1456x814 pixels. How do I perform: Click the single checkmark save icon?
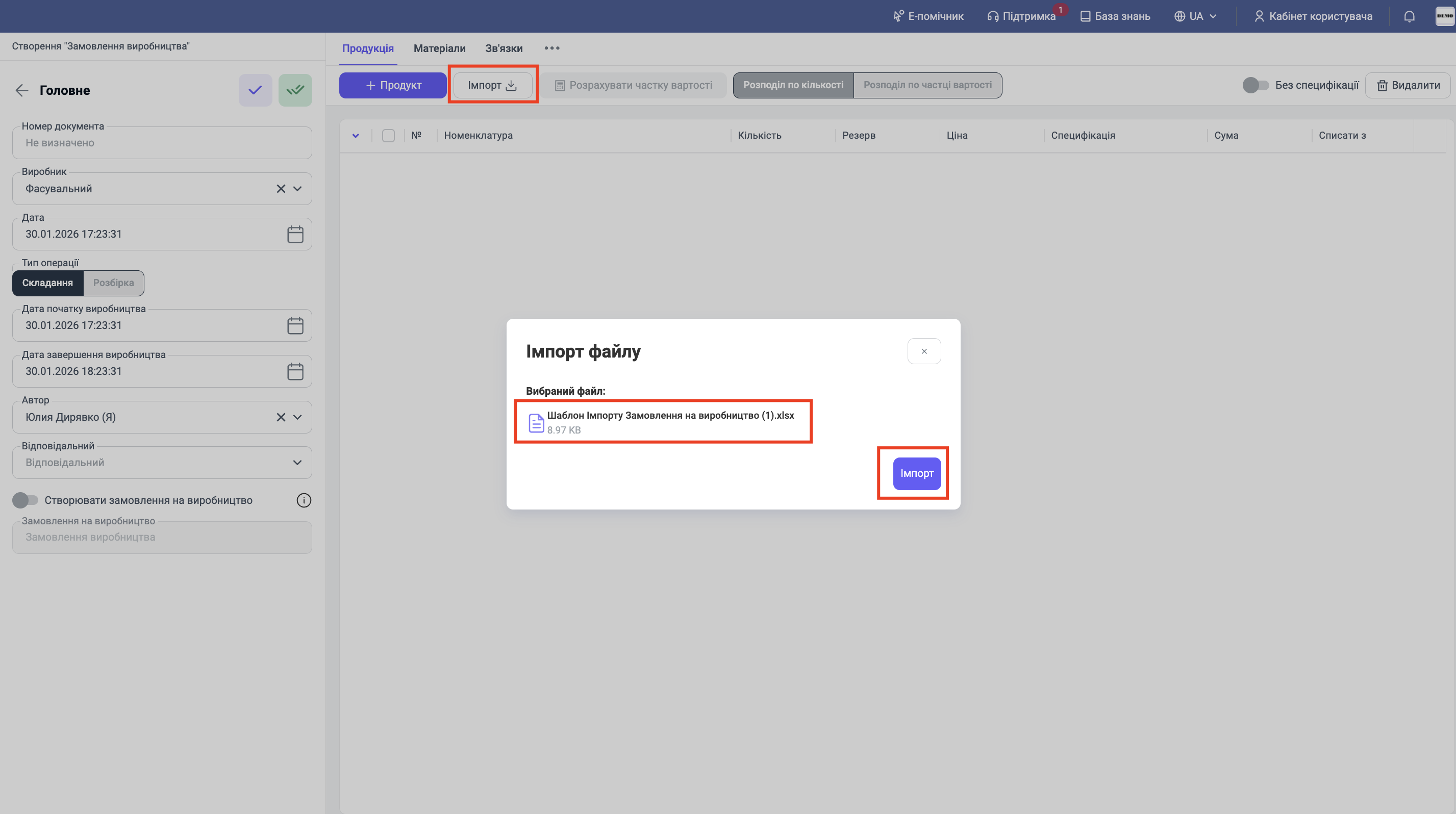[x=256, y=90]
